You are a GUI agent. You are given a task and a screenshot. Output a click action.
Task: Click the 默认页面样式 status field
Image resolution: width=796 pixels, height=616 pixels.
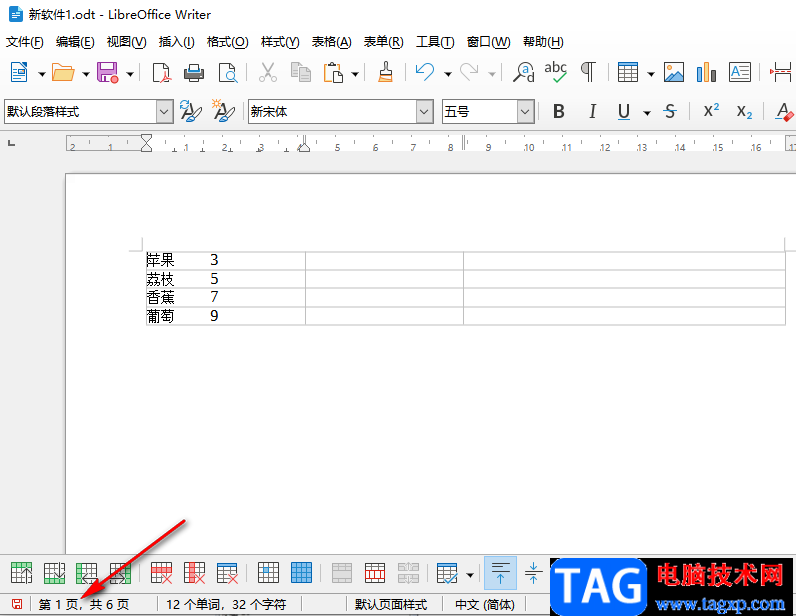[x=391, y=604]
